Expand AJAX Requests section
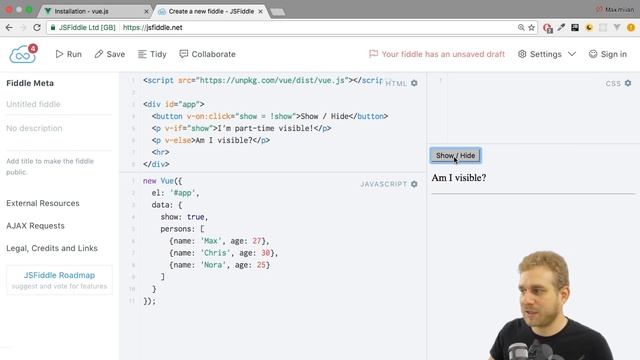The height and width of the screenshot is (360, 640). tap(36, 225)
